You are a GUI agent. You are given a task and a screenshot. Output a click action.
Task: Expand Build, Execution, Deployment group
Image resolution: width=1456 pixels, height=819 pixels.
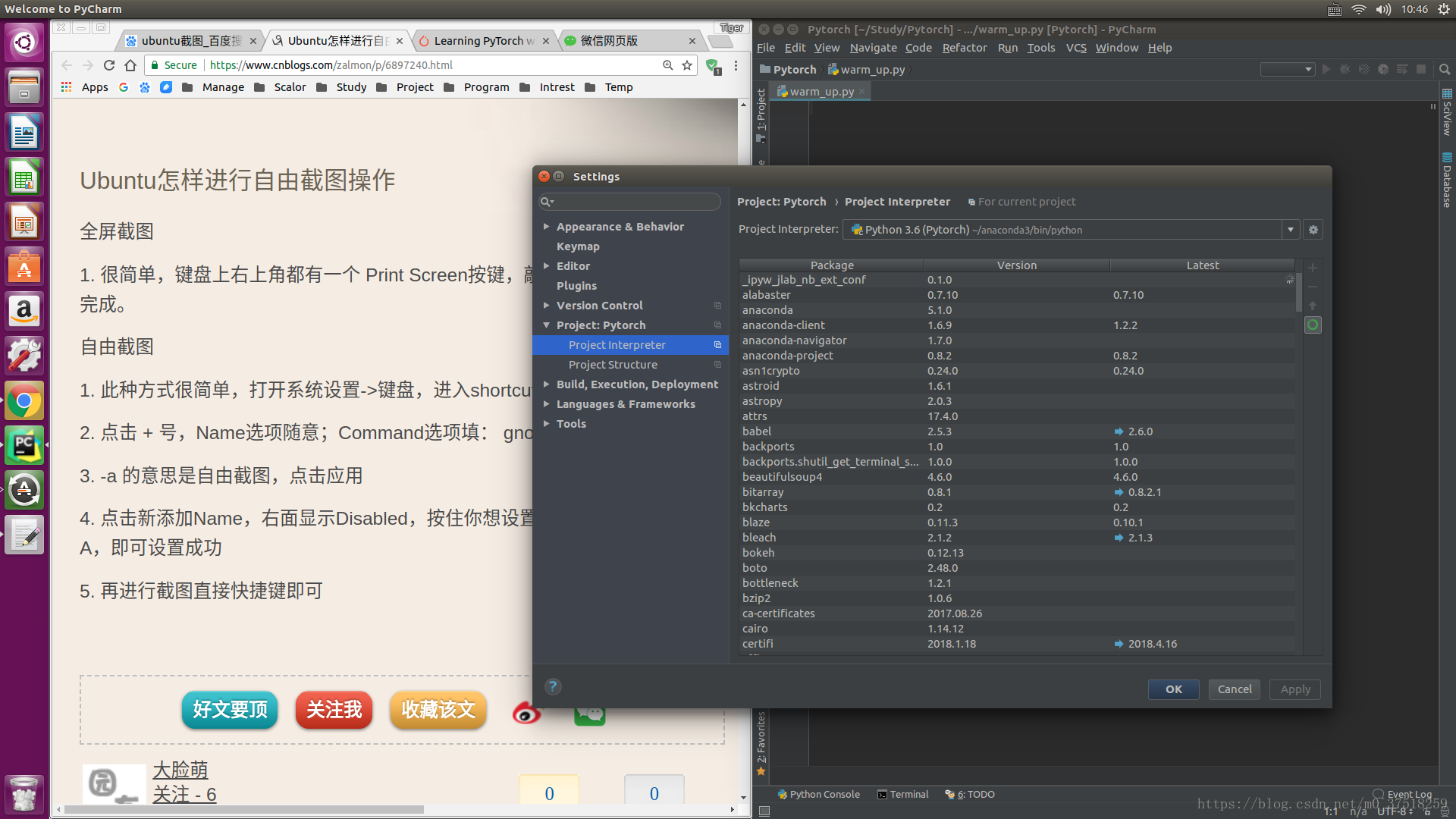tap(546, 384)
